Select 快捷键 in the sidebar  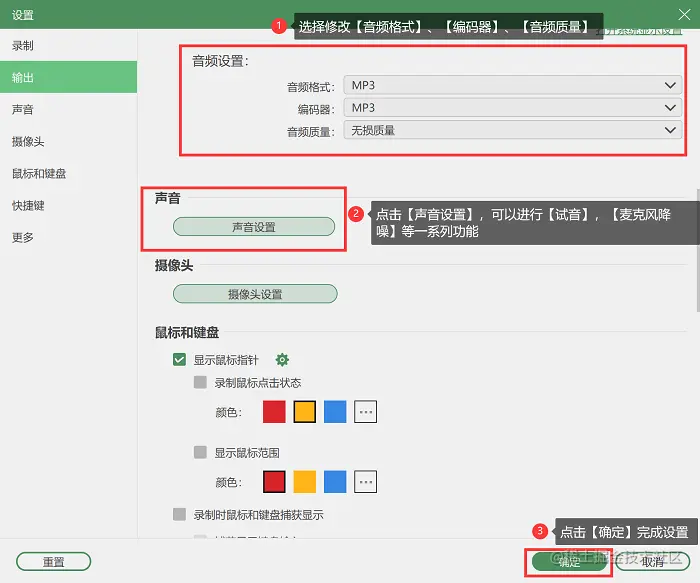point(68,205)
